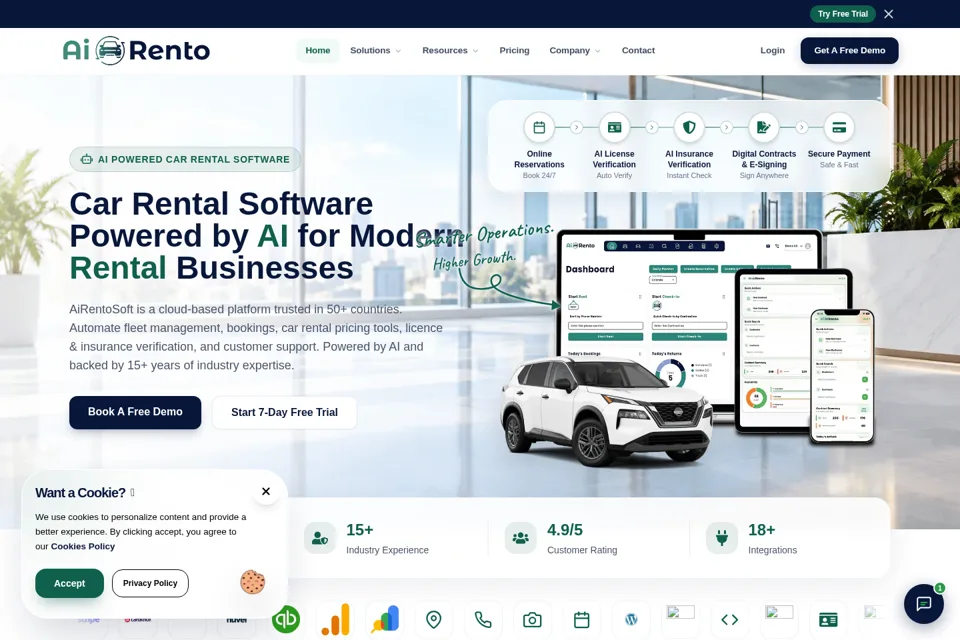
Task: Open the live chat widget
Action: [923, 604]
